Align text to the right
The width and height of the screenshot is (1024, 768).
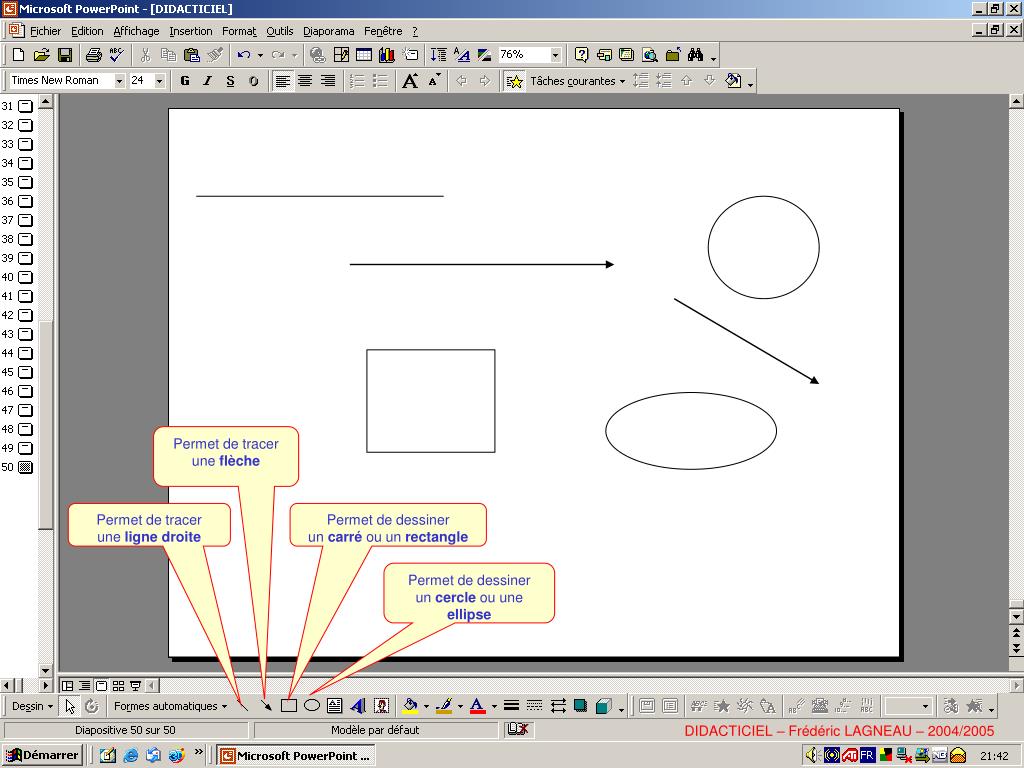click(x=328, y=81)
